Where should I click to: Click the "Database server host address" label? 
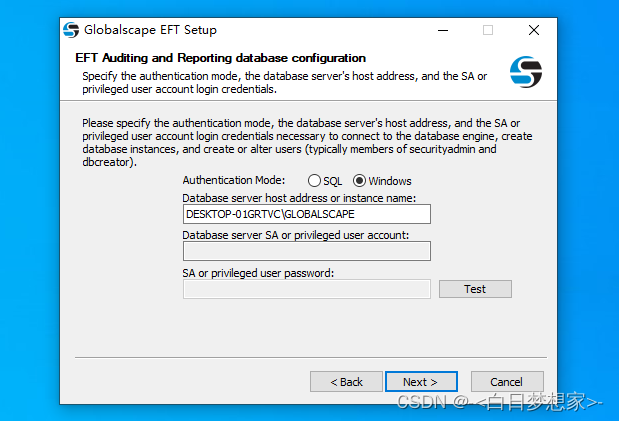298,198
